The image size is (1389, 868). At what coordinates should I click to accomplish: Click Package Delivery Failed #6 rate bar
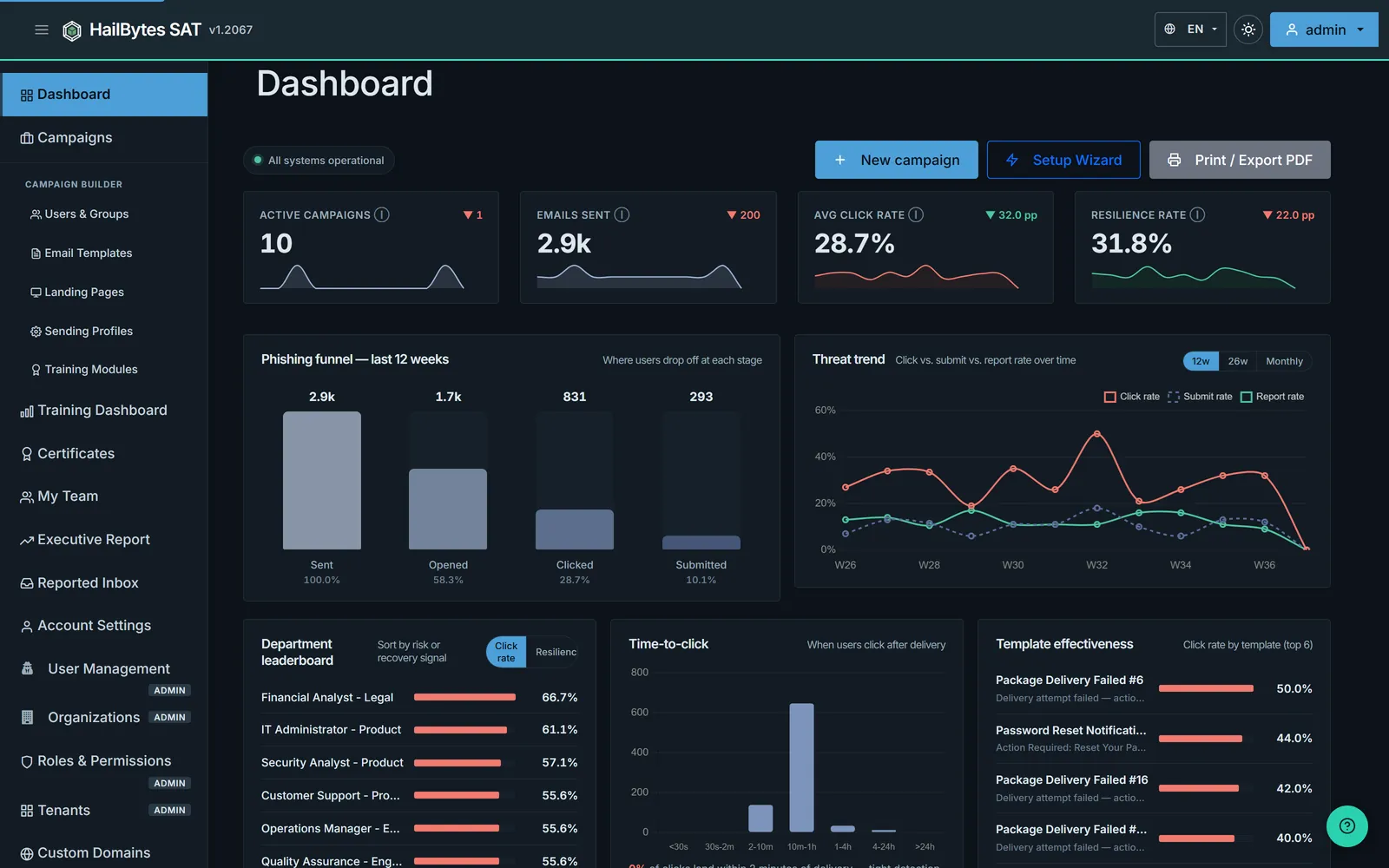(1206, 688)
